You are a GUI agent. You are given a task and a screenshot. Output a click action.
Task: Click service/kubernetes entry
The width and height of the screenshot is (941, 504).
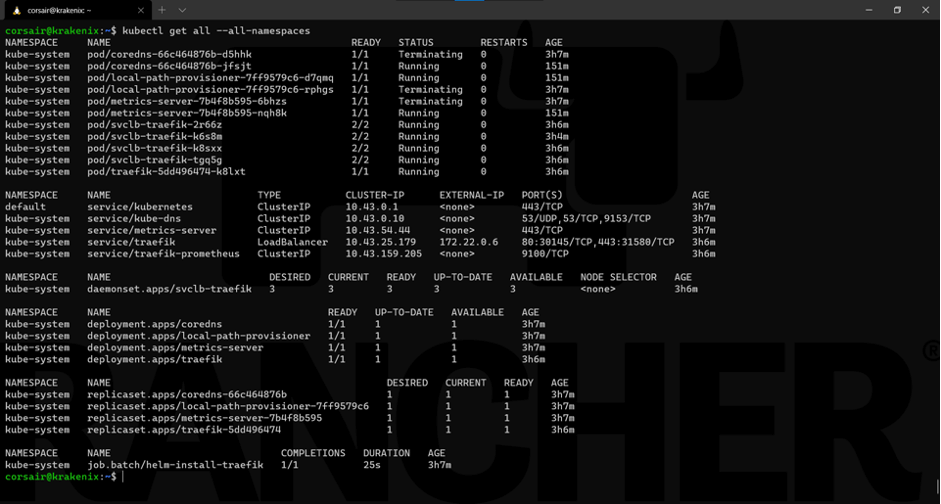tap(140, 207)
